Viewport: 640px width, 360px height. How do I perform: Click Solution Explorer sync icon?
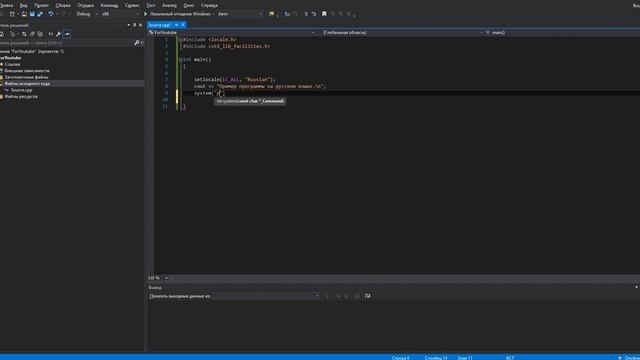click(24, 34)
